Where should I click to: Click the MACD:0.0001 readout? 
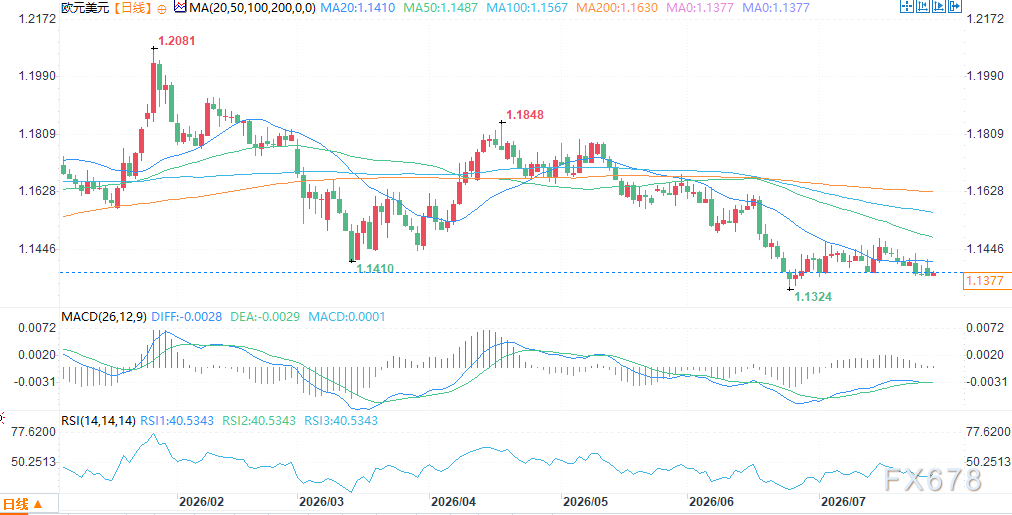click(347, 317)
